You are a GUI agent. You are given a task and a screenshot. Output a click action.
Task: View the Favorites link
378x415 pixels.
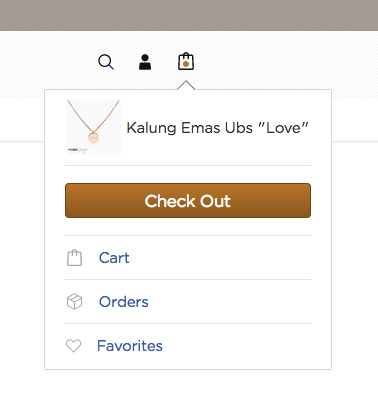(130, 346)
